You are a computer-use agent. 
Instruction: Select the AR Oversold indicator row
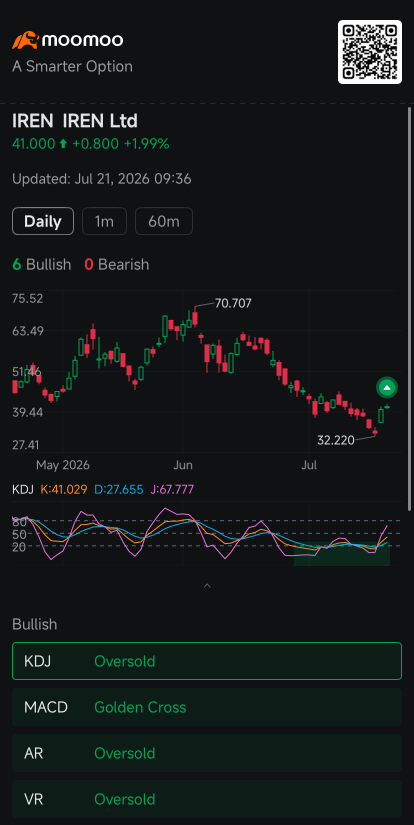[x=207, y=753]
